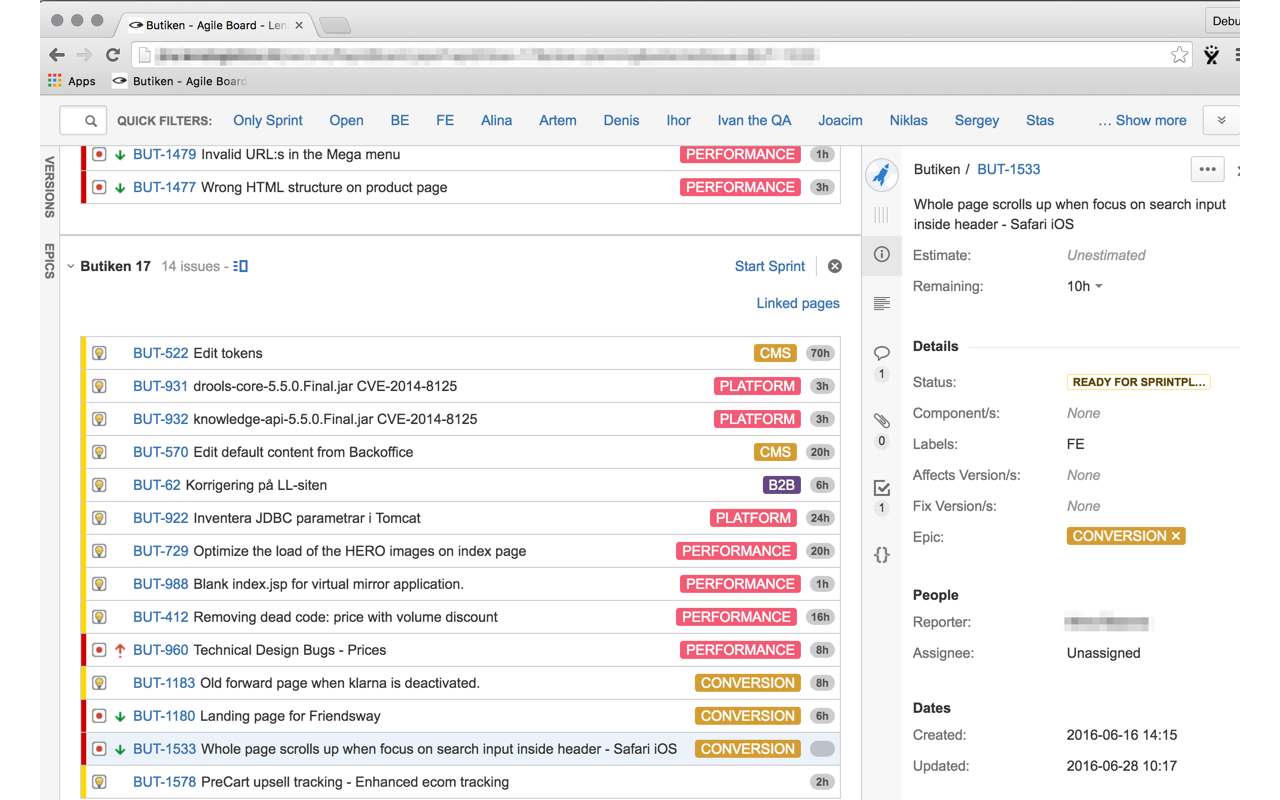This screenshot has width=1280, height=800.
Task: Click the bug icon on BUT-960 row
Action: (99, 650)
